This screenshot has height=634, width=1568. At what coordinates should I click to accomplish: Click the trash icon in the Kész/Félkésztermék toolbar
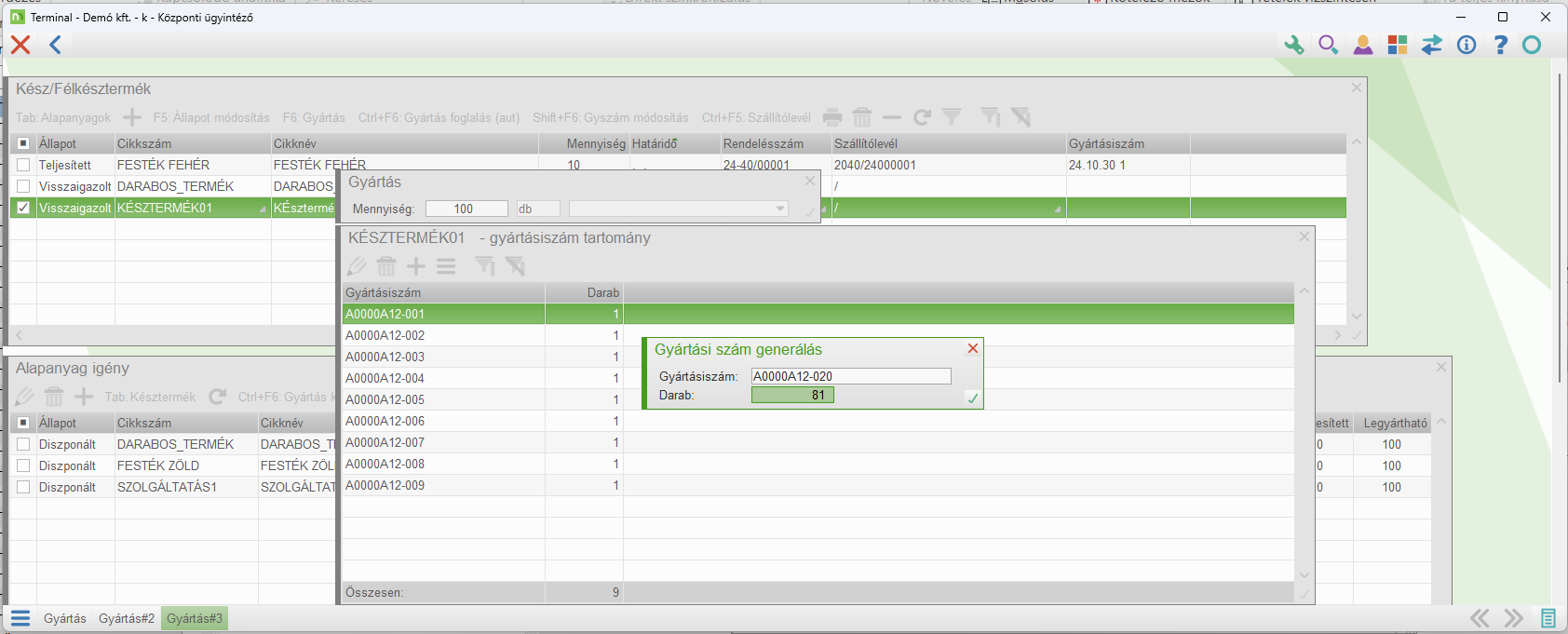pyautogui.click(x=862, y=117)
